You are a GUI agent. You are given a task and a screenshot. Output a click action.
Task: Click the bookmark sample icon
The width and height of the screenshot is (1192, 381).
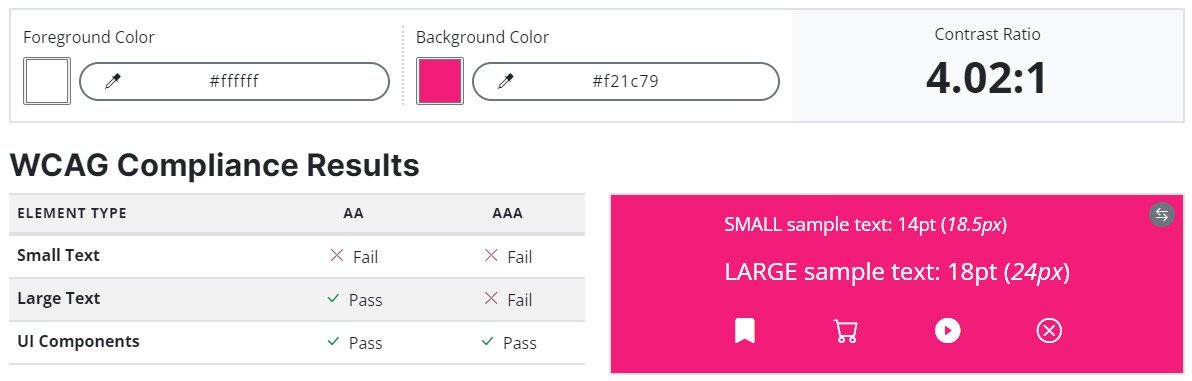click(x=745, y=331)
